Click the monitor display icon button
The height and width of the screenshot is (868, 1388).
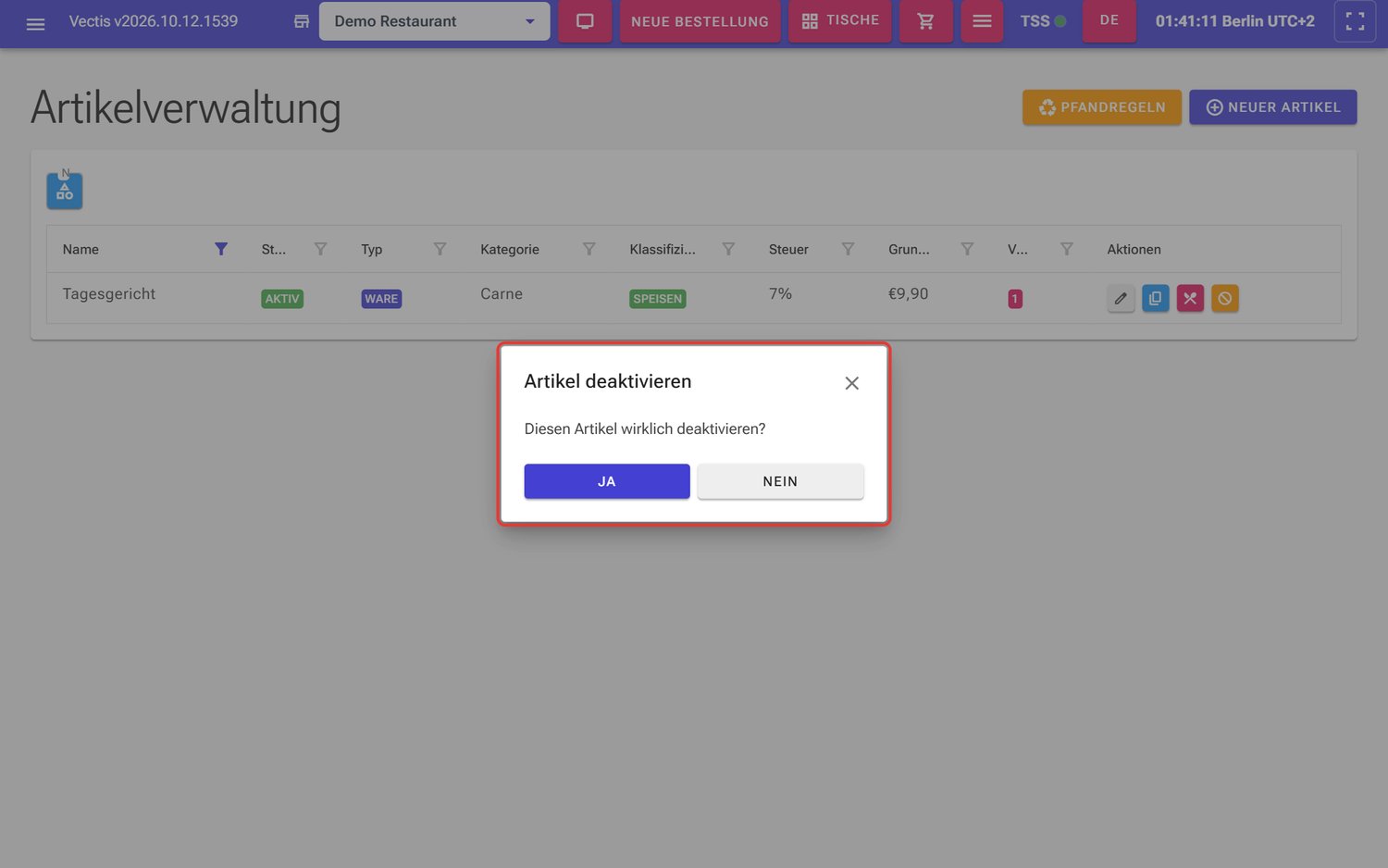coord(585,21)
